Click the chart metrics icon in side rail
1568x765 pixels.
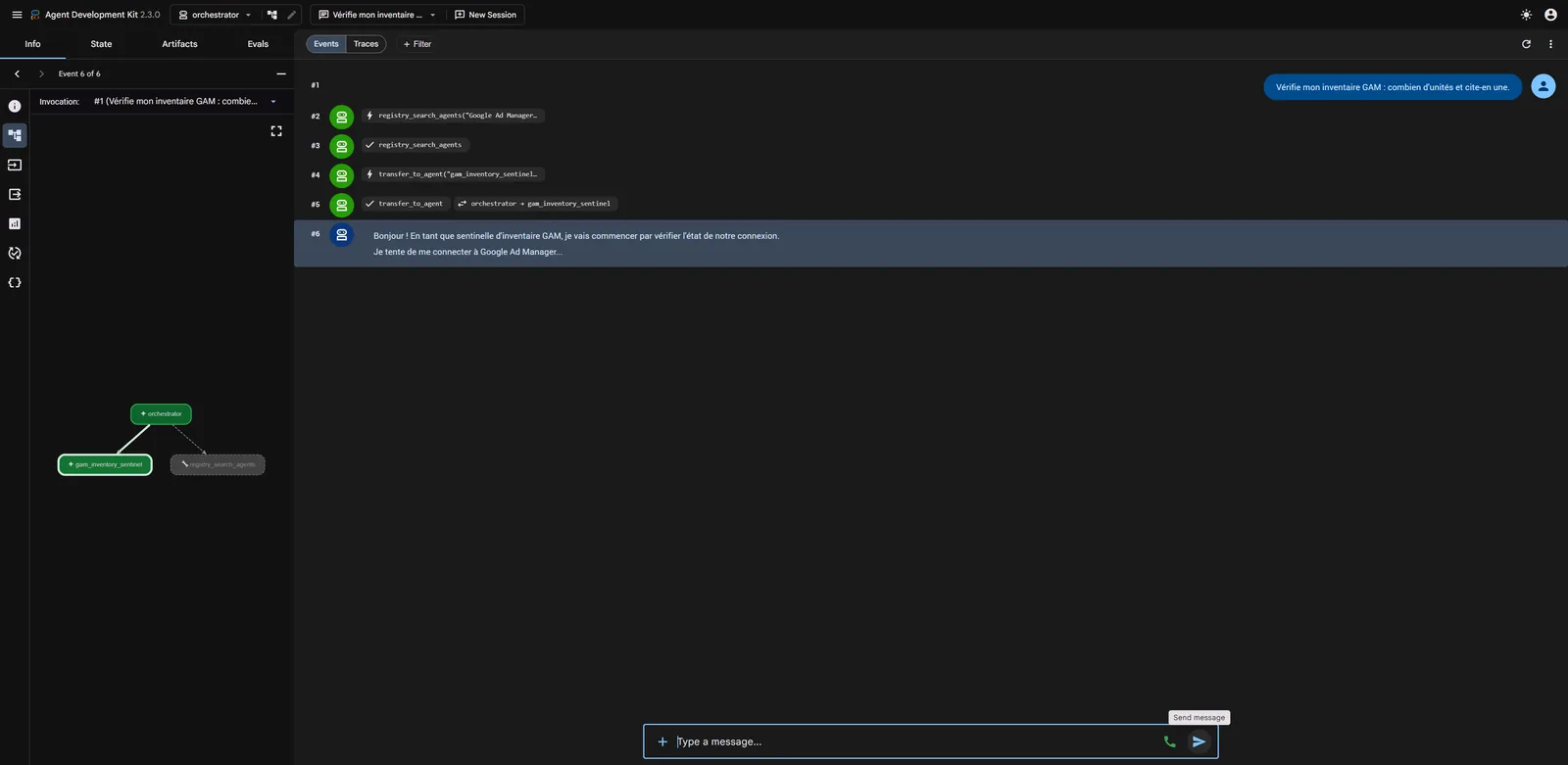[x=15, y=223]
